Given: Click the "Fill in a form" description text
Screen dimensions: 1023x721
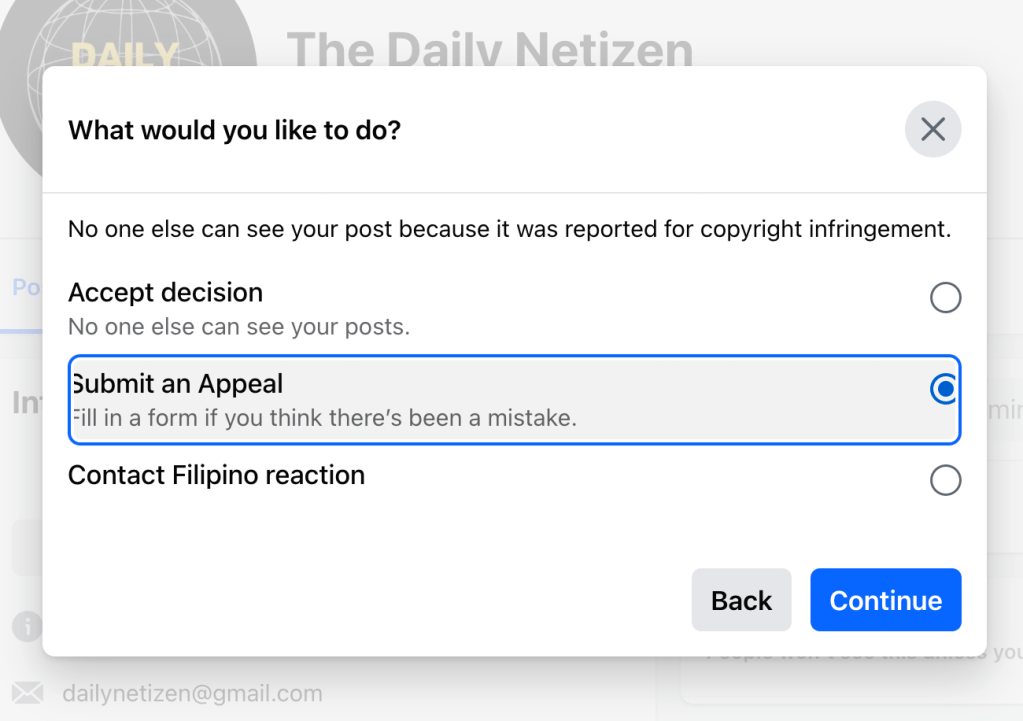Looking at the screenshot, I should (325, 418).
